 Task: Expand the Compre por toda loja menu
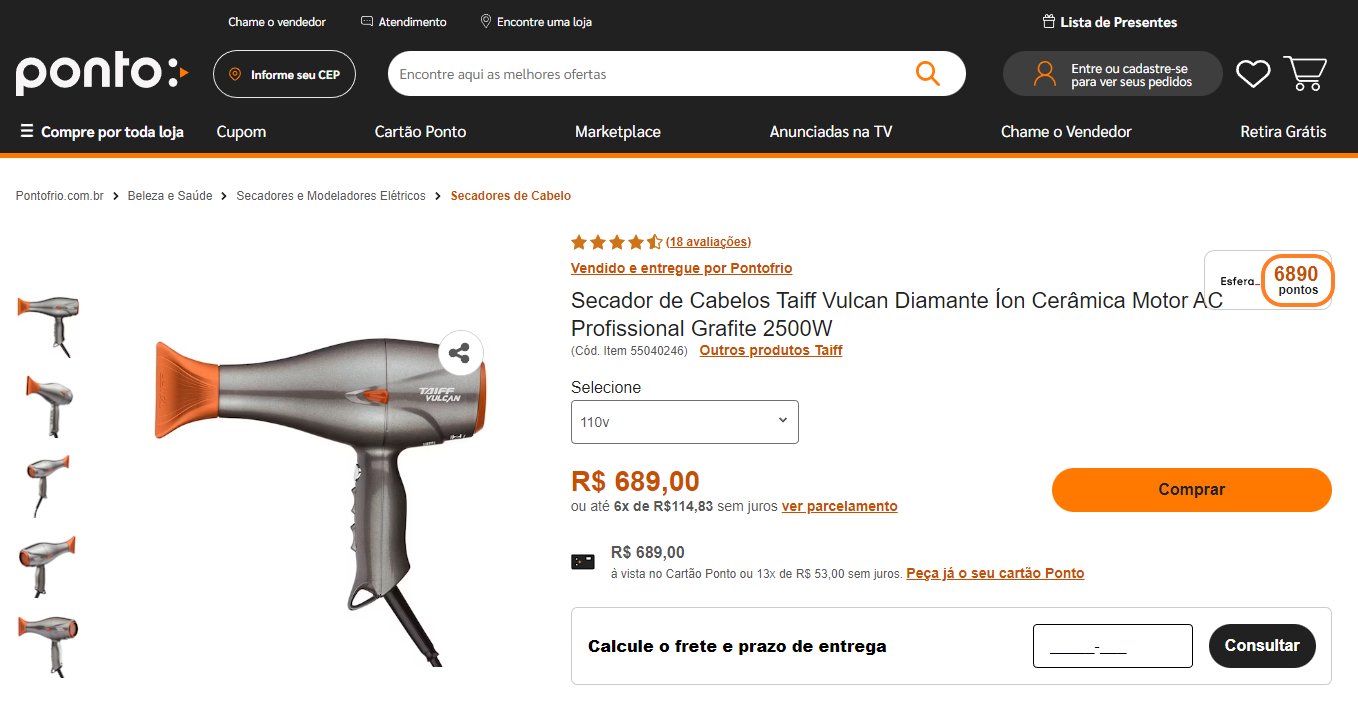(x=102, y=131)
